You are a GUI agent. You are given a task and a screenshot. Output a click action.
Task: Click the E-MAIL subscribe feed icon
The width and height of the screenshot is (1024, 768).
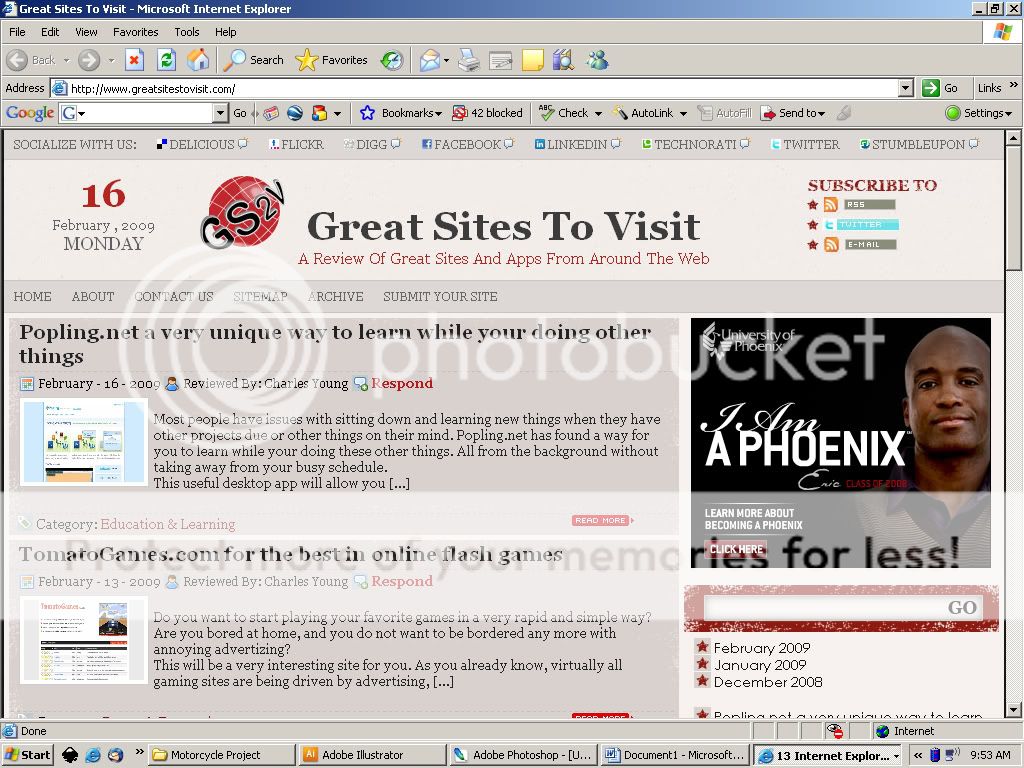coord(831,245)
